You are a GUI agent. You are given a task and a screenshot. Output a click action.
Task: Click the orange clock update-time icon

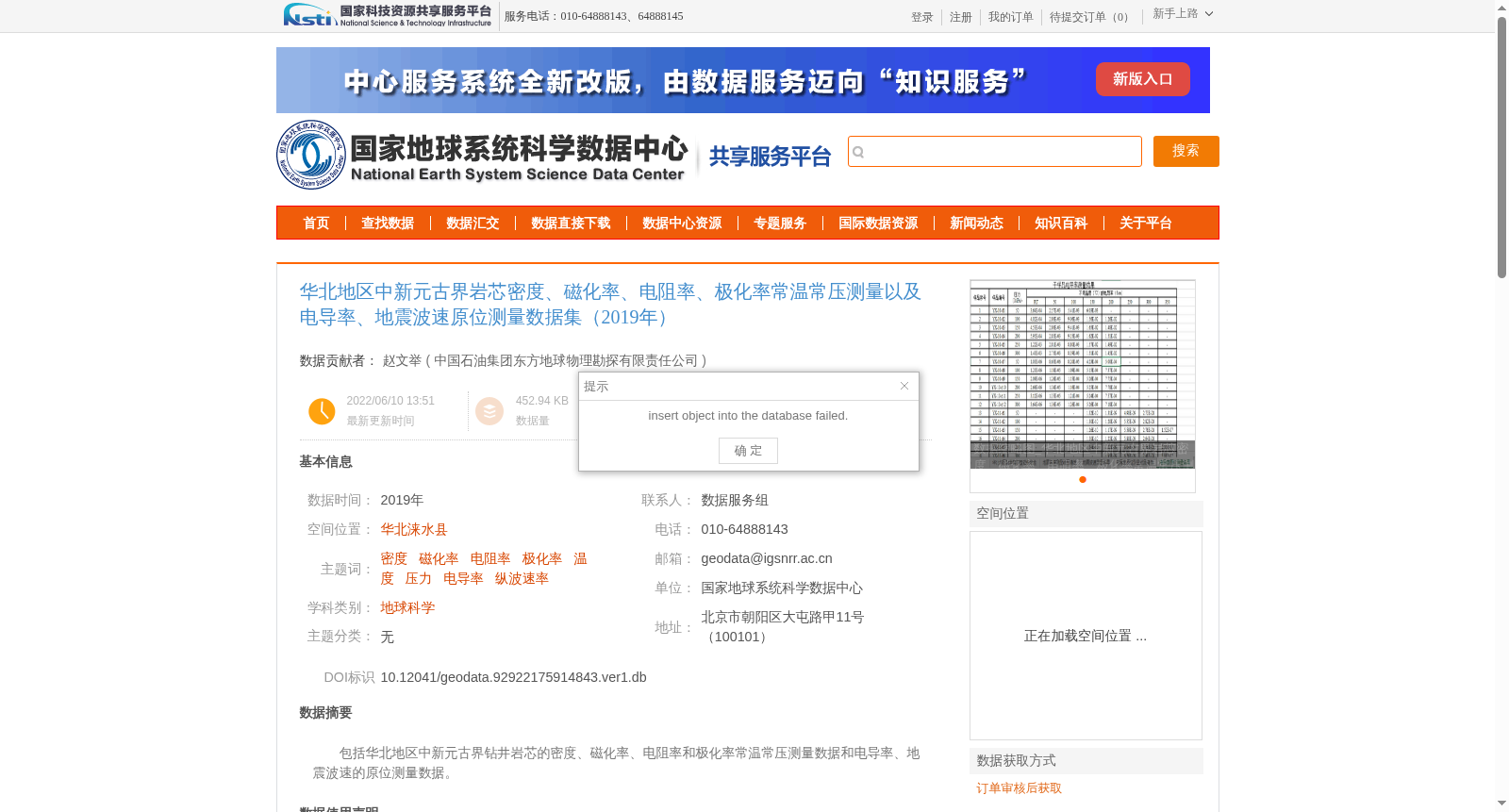click(322, 411)
